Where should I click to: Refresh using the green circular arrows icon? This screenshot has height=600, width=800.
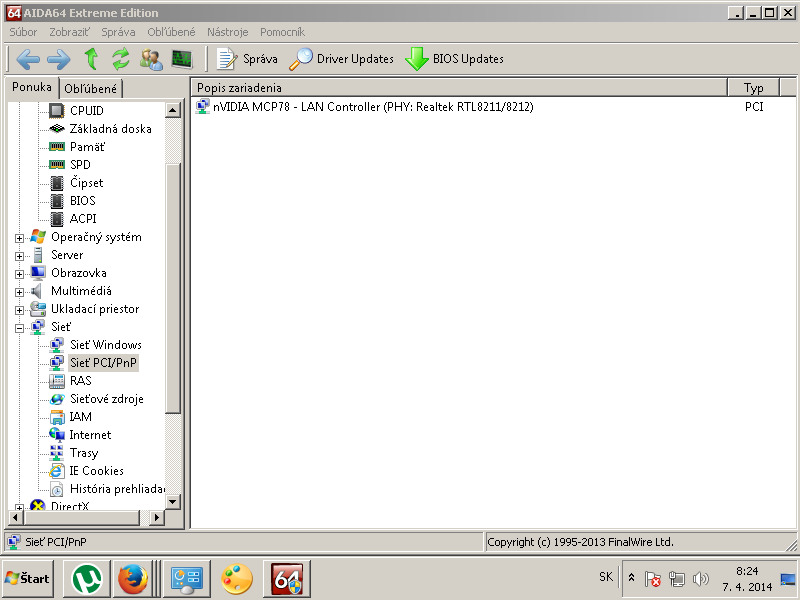pyautogui.click(x=121, y=59)
